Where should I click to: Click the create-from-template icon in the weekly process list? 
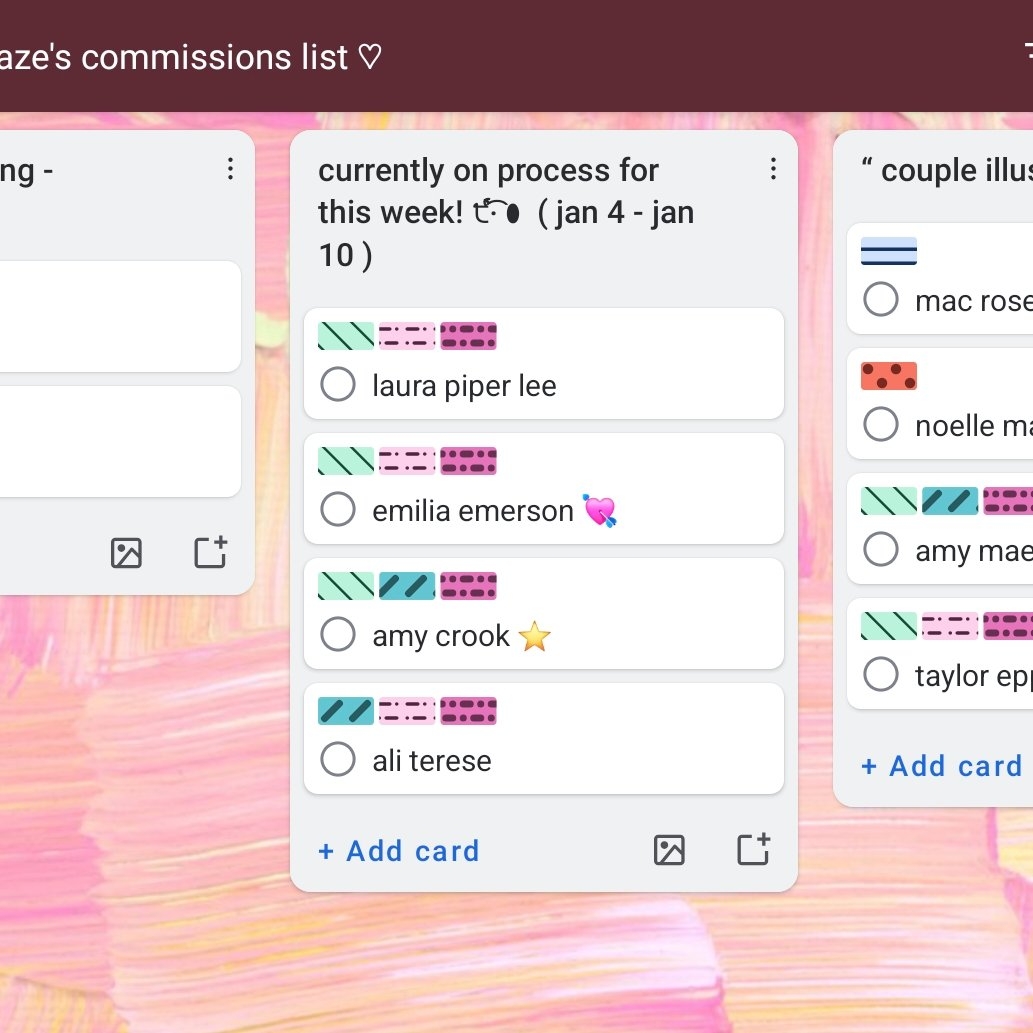click(753, 849)
